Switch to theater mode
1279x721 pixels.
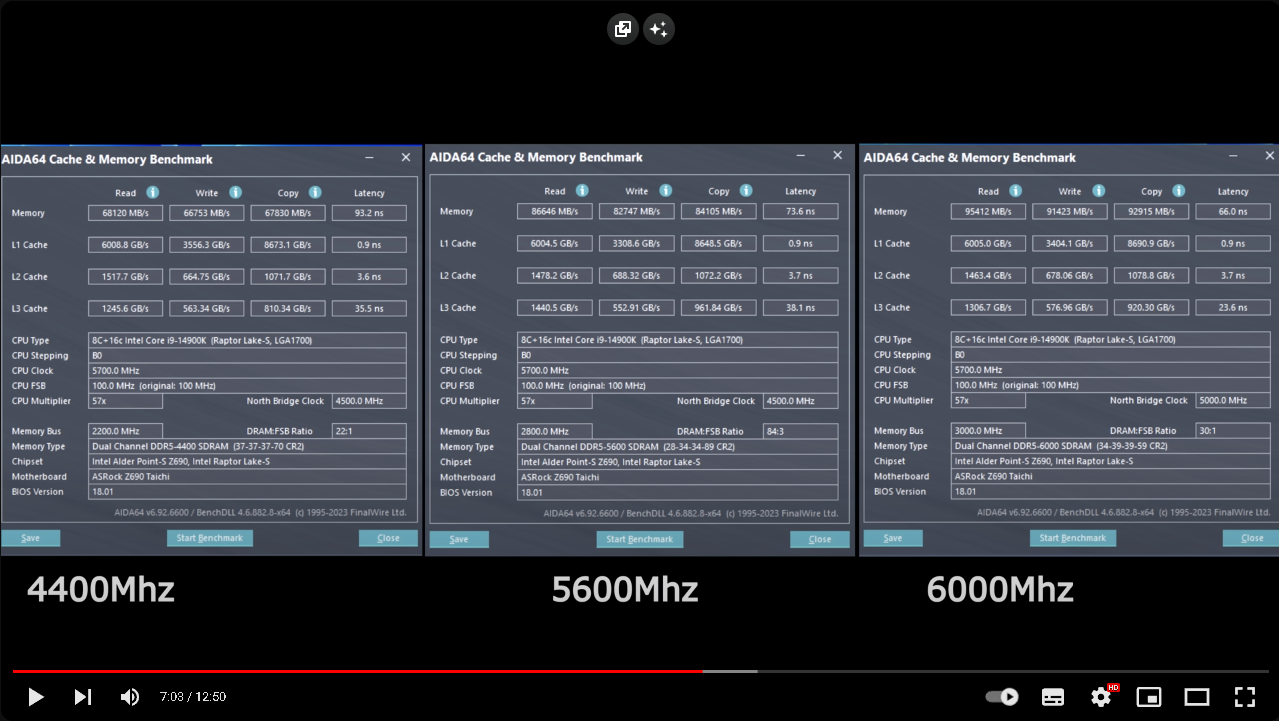pos(1197,697)
